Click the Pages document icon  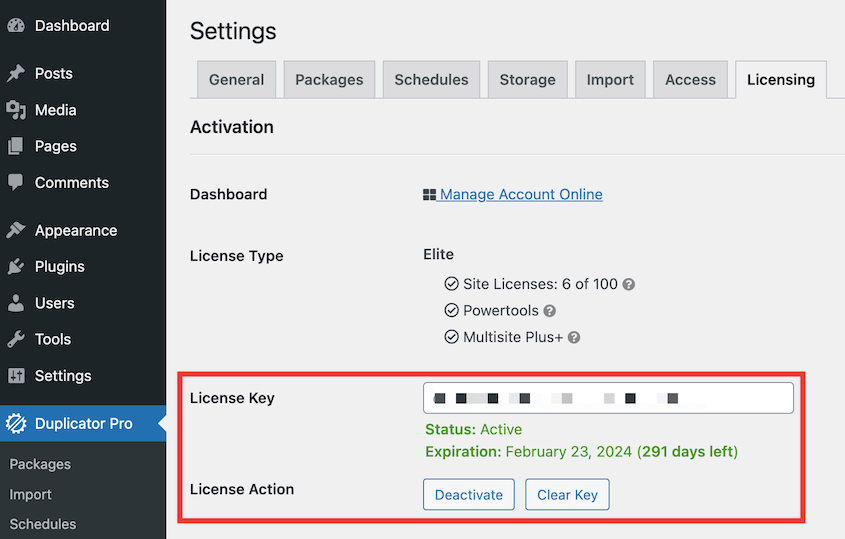pyautogui.click(x=16, y=146)
